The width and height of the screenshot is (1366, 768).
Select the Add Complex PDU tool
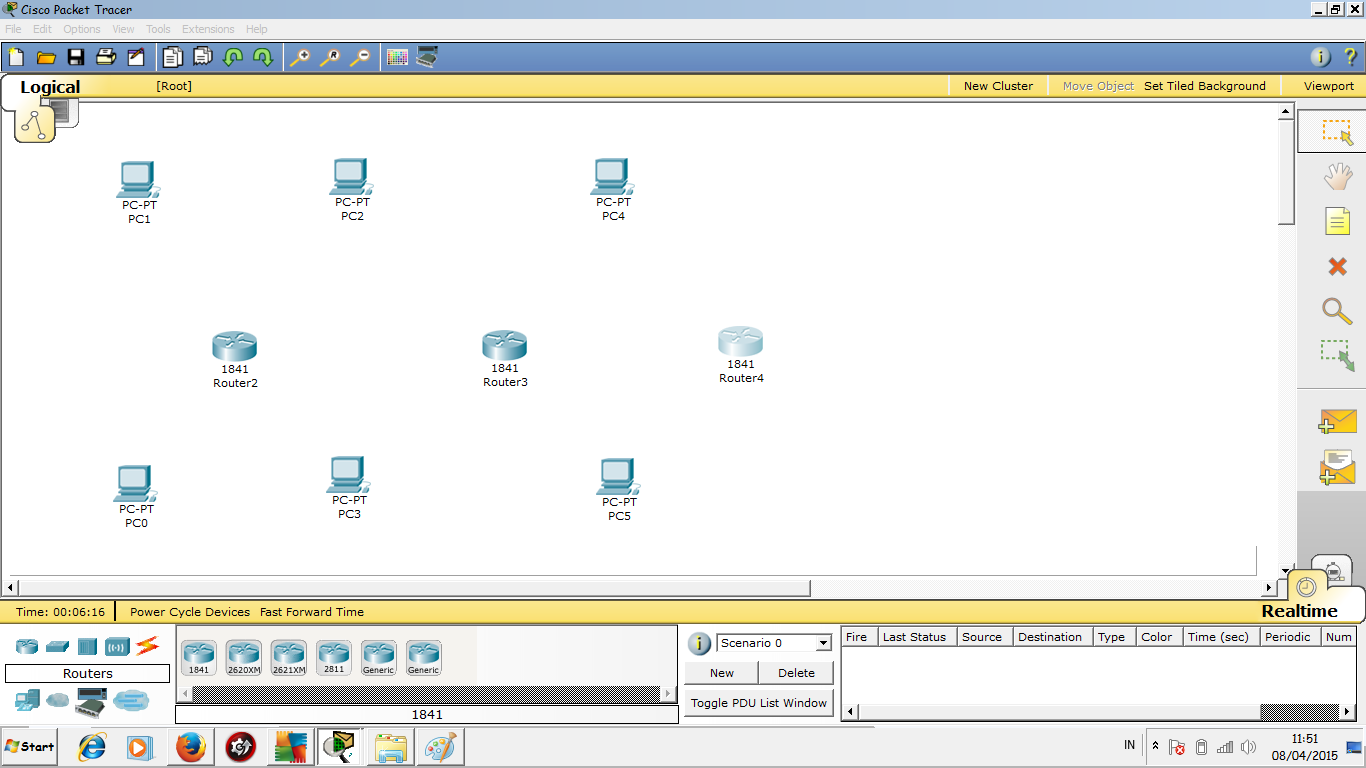[1337, 467]
